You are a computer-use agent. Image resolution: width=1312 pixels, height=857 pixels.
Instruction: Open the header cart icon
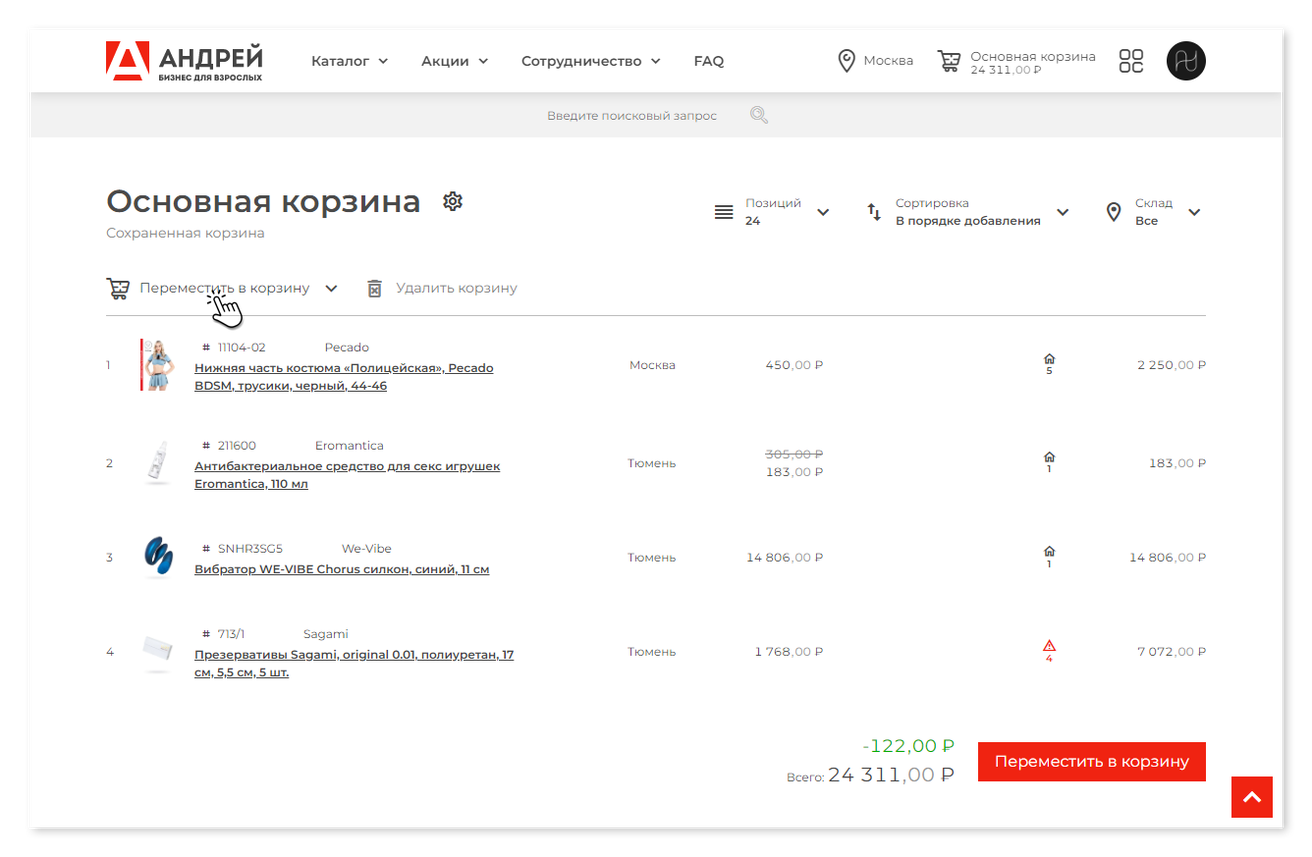[948, 62]
